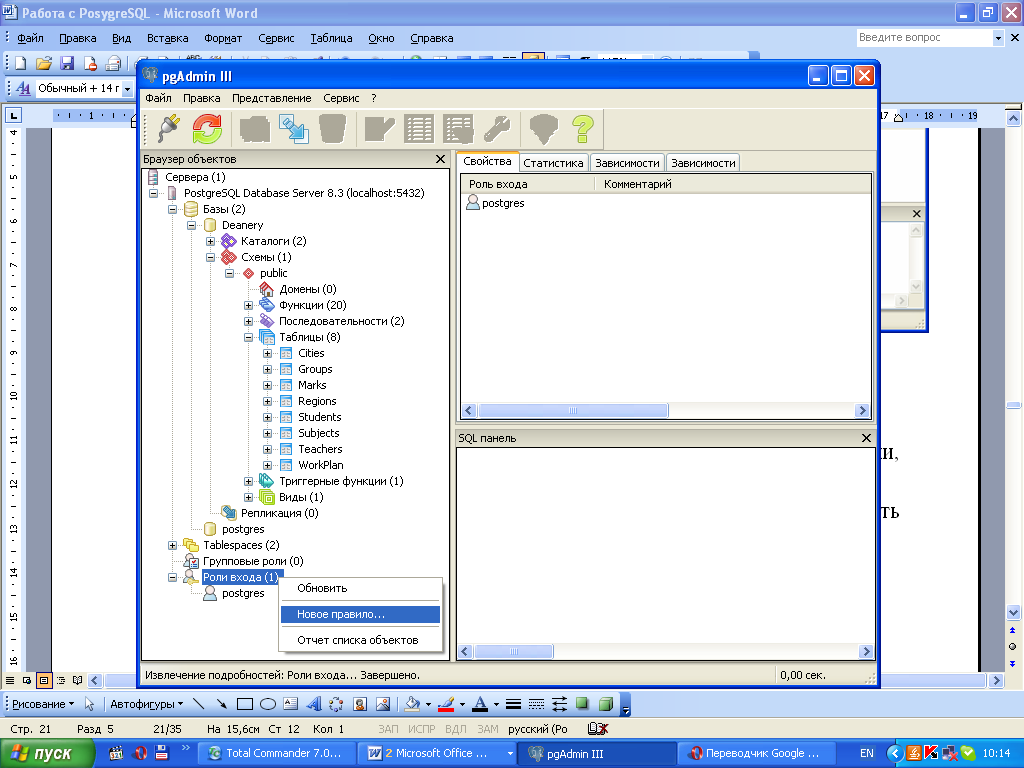Screen dimensions: 1024x768
Task: Open Word Таблица menu
Action: (331, 38)
